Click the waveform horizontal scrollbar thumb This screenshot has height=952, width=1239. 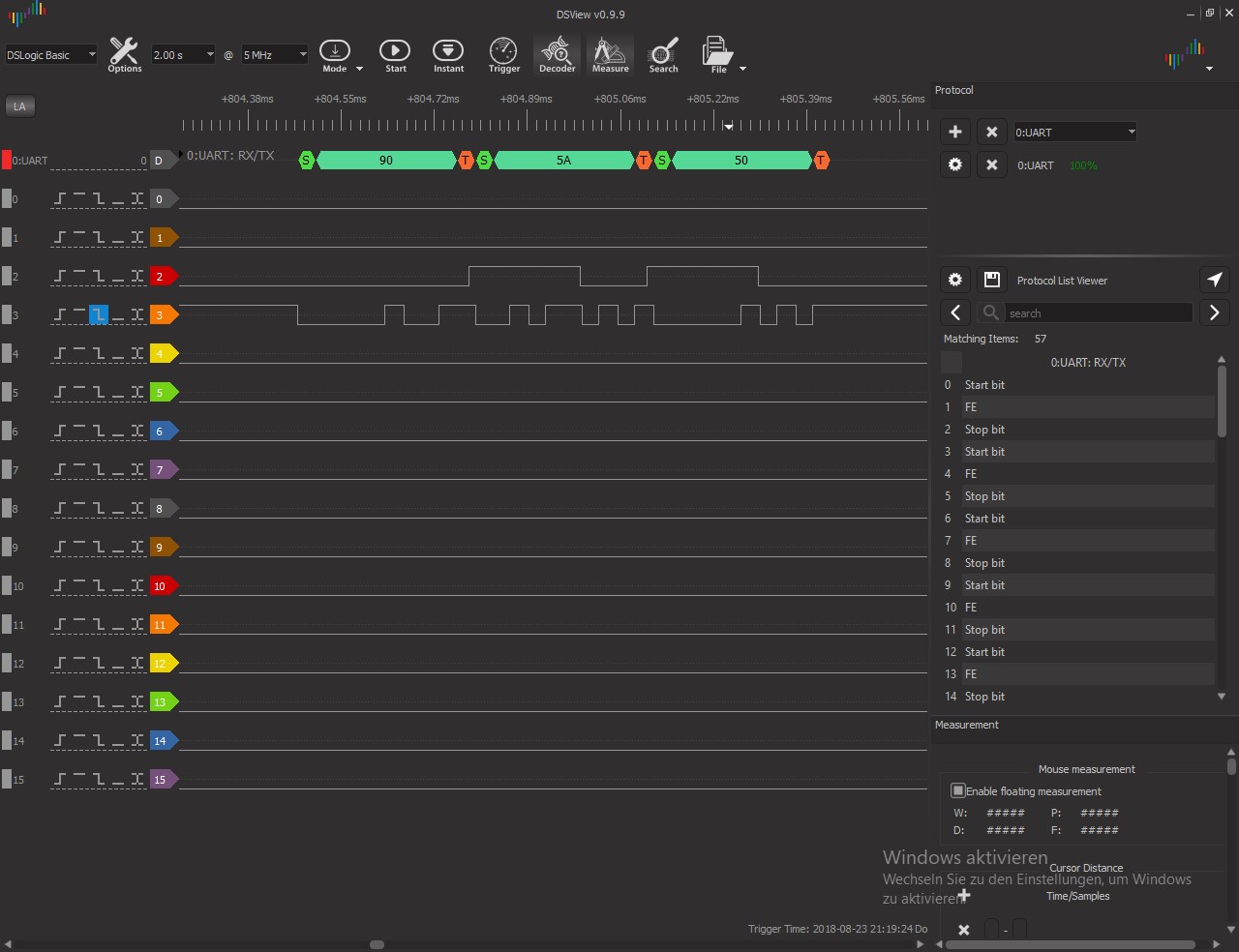coord(378,944)
